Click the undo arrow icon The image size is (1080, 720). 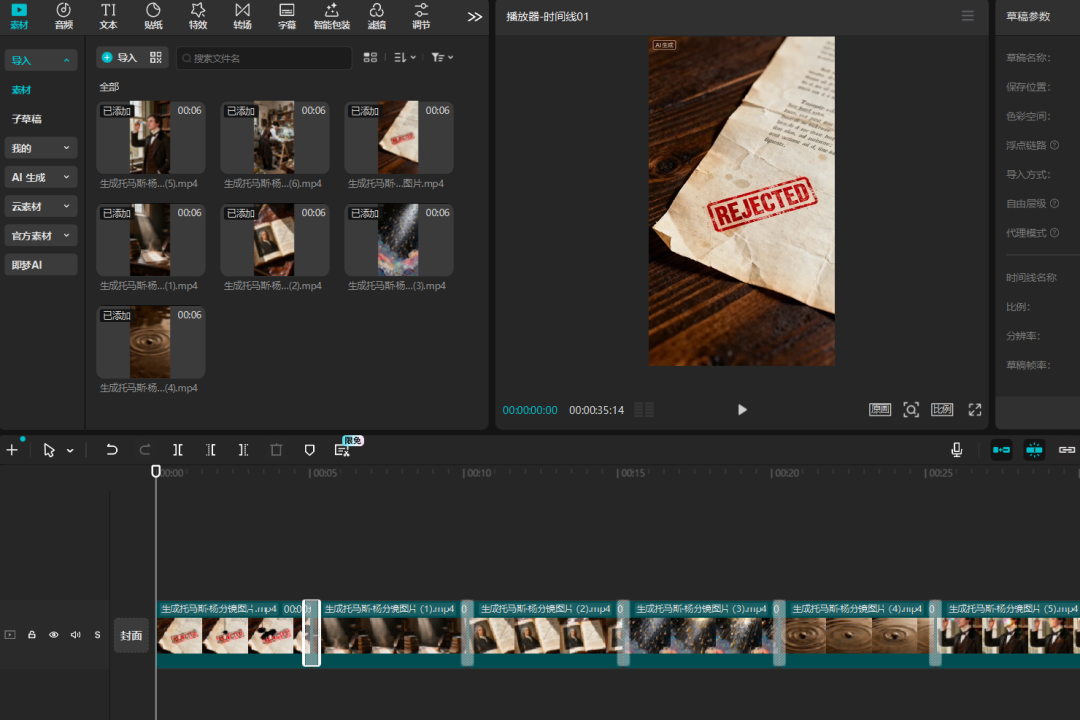(x=112, y=450)
